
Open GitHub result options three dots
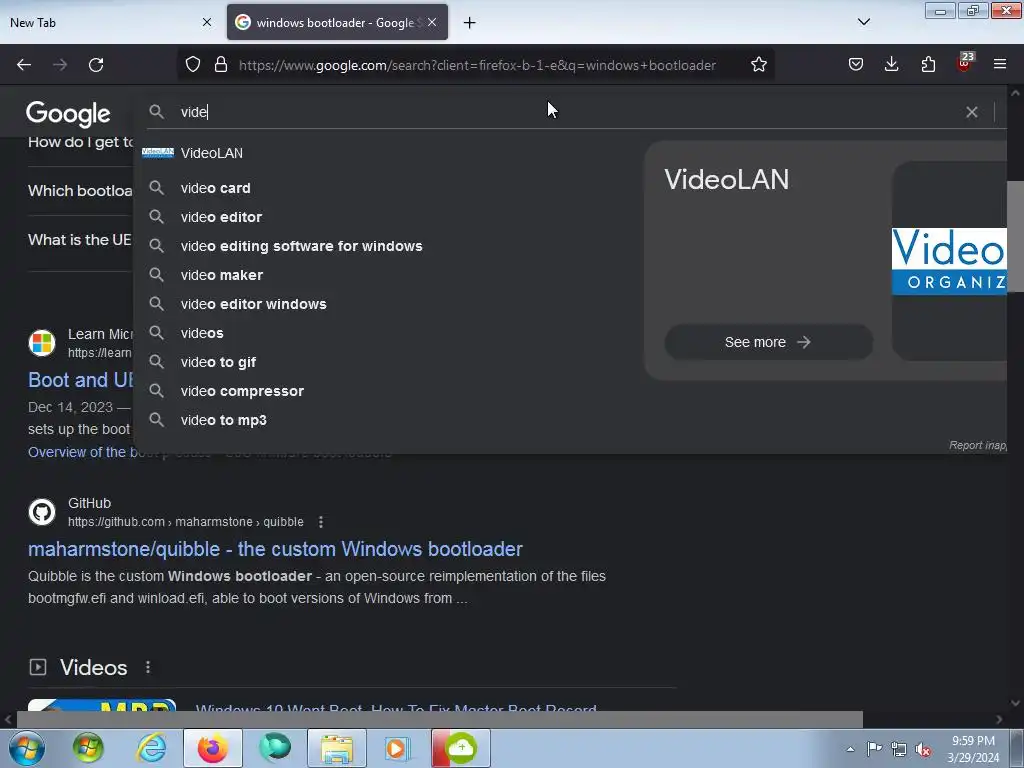click(x=321, y=522)
